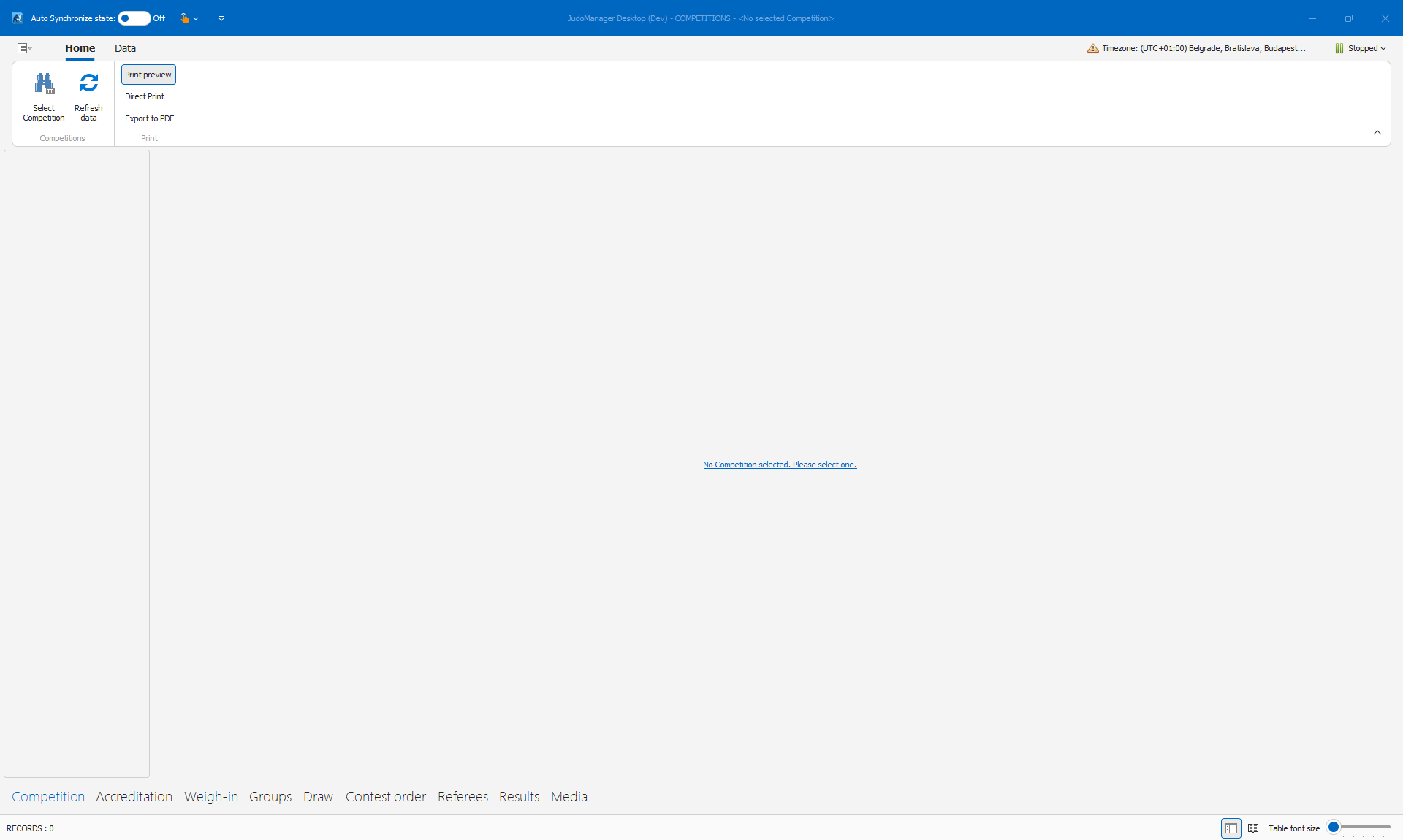1403x840 pixels.
Task: Minimize the JudoManager window
Action: coord(1312,18)
